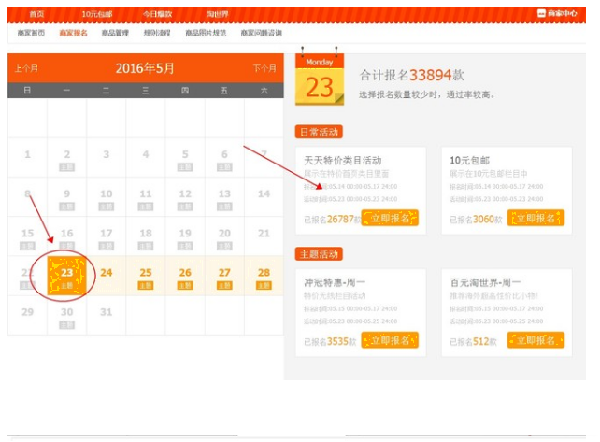Open 10元包邮 in the top navigation

pos(97,14)
